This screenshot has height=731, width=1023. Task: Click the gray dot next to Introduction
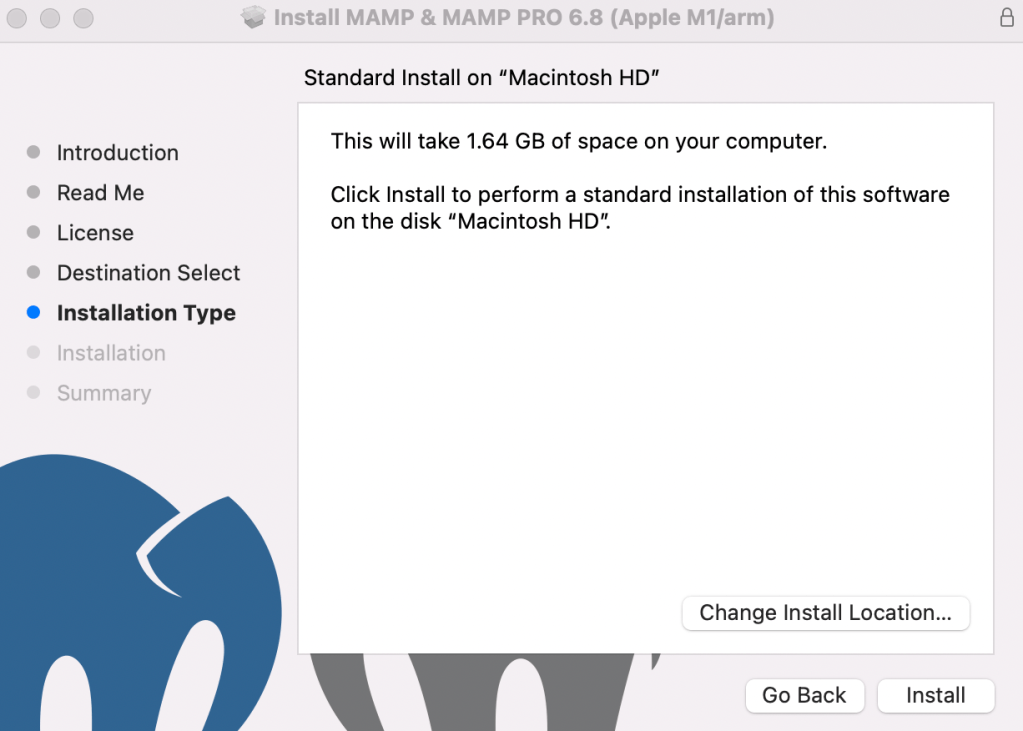pyautogui.click(x=33, y=152)
